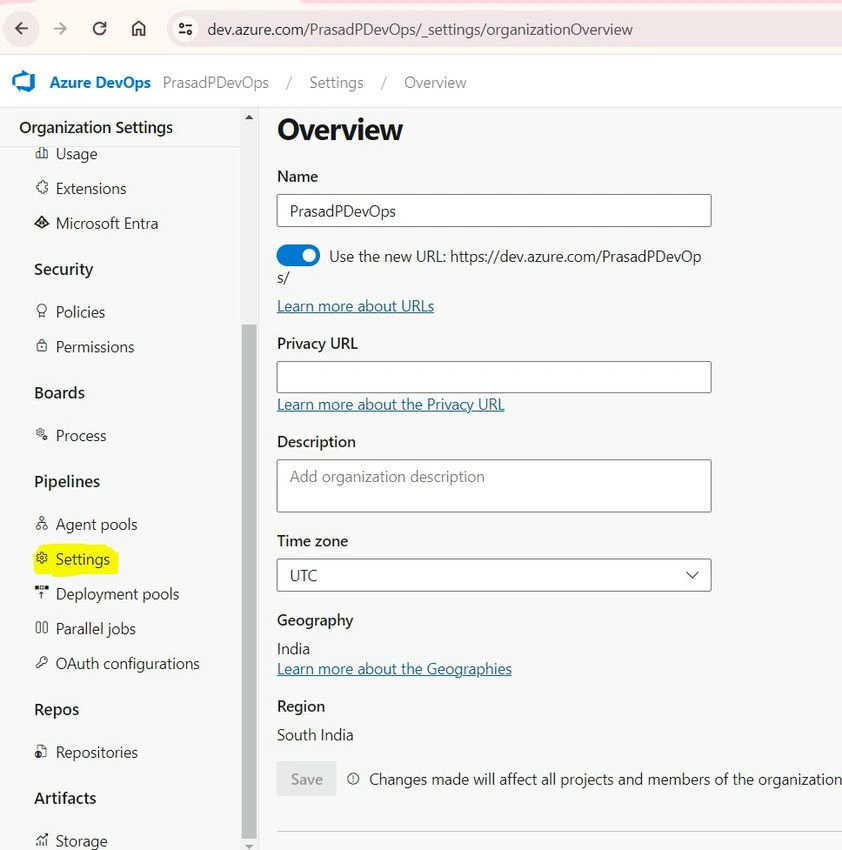
Task: Click the Policies lightbulb icon
Action: click(42, 311)
